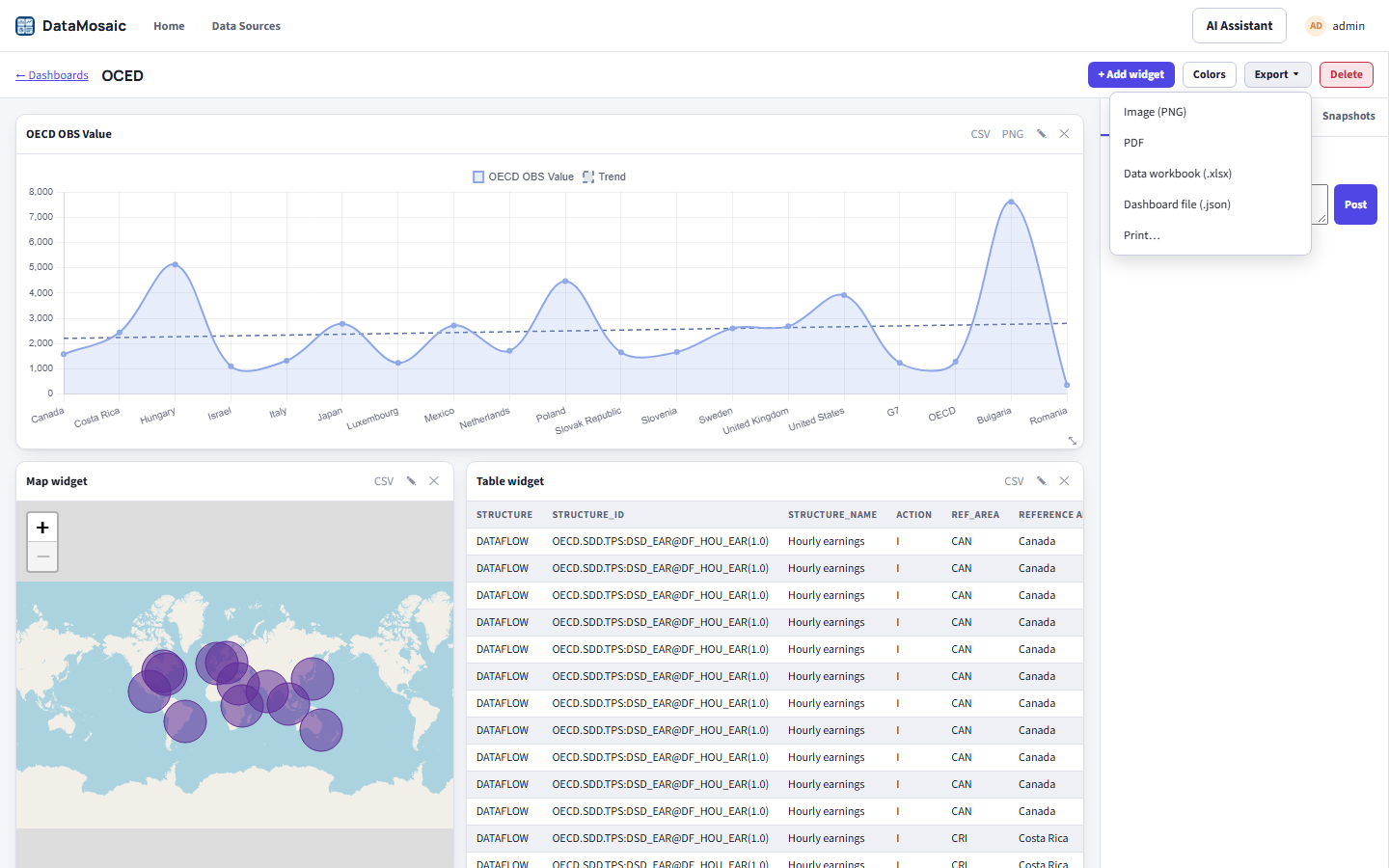The image size is (1389, 868).
Task: Sort by ACTION column header
Action: click(913, 515)
